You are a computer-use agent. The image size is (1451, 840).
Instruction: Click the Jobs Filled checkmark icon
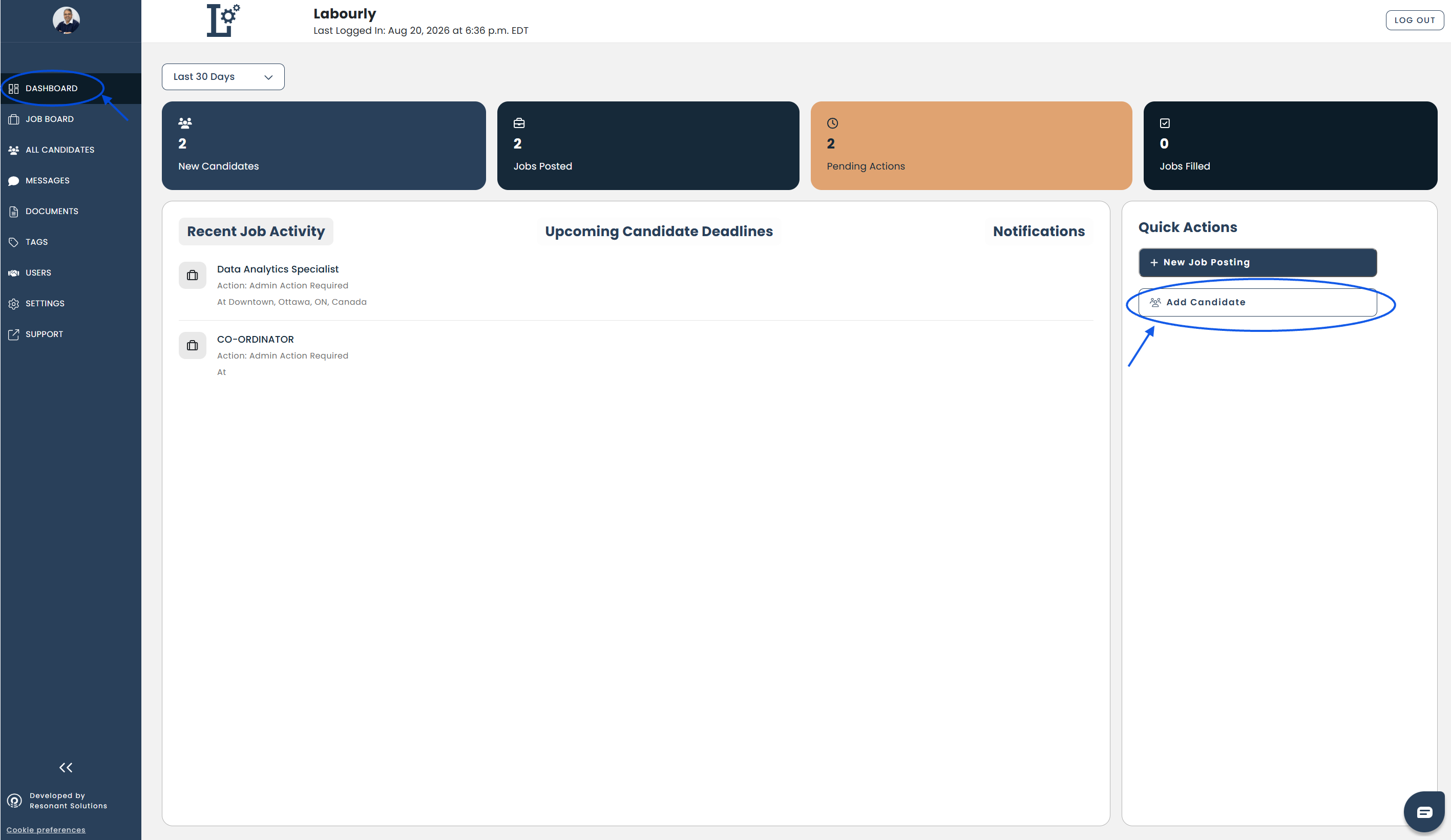point(1165,123)
